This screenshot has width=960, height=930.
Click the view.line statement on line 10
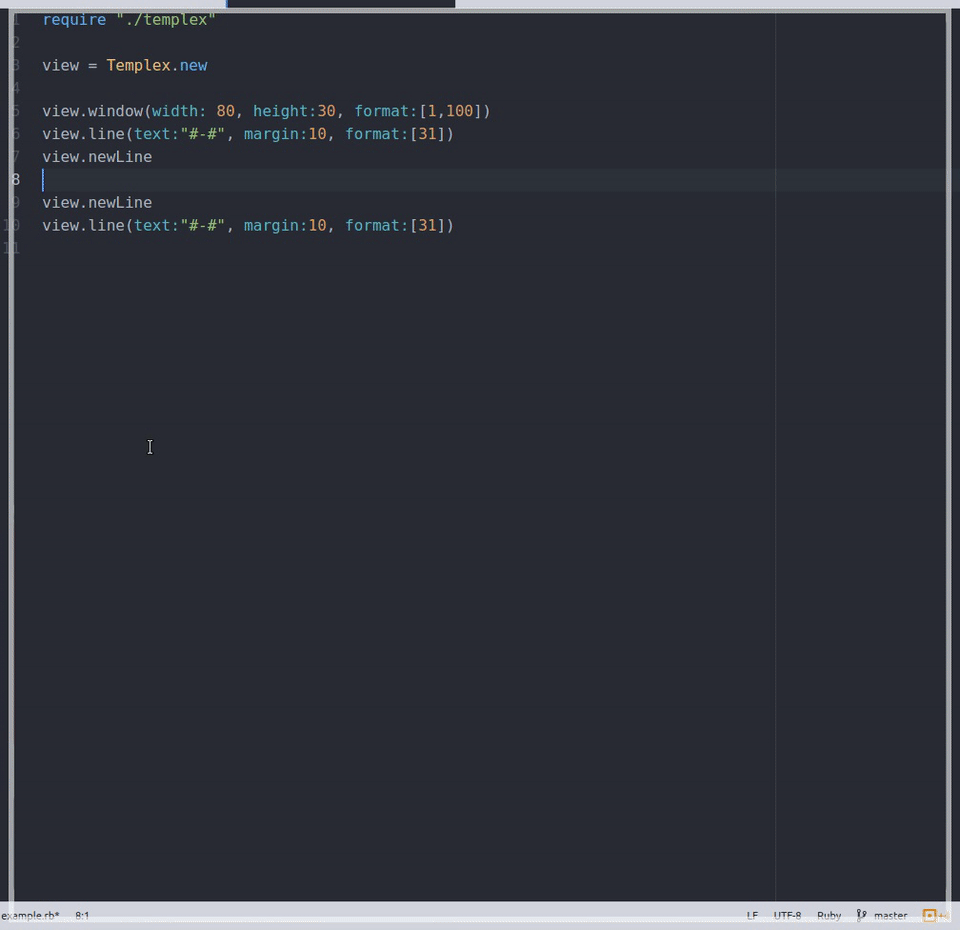pyautogui.click(x=248, y=225)
